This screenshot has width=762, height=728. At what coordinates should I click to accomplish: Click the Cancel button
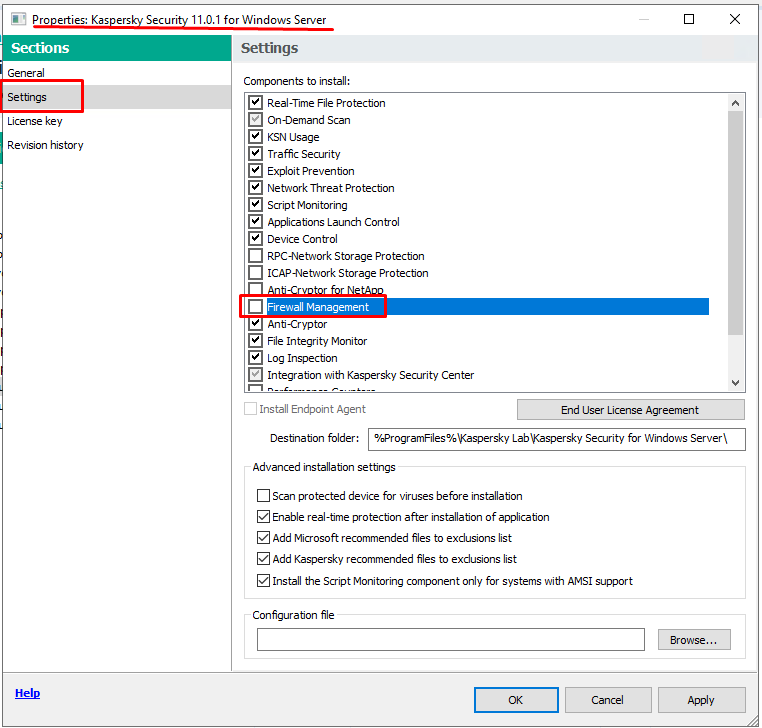607,700
